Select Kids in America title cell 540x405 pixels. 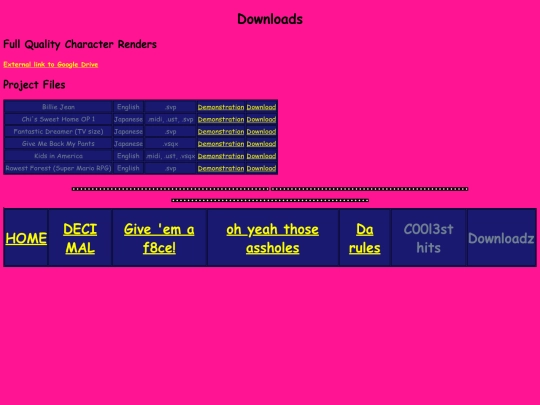coord(58,156)
